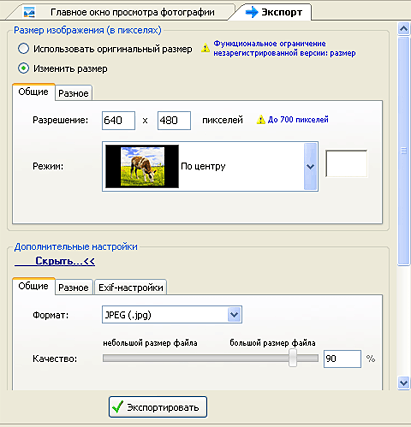This screenshot has width=411, height=427.
Task: Click scrollbar up arrow
Action: click(x=404, y=29)
